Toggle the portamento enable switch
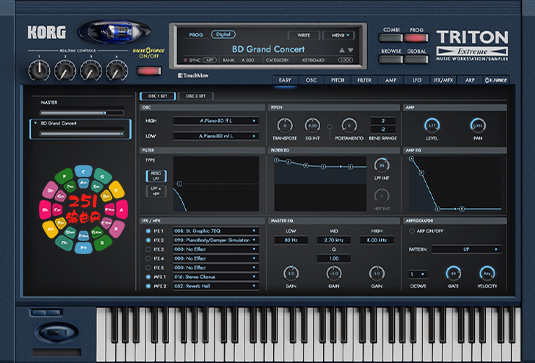Screen dimensions: 535x363 tap(330, 127)
